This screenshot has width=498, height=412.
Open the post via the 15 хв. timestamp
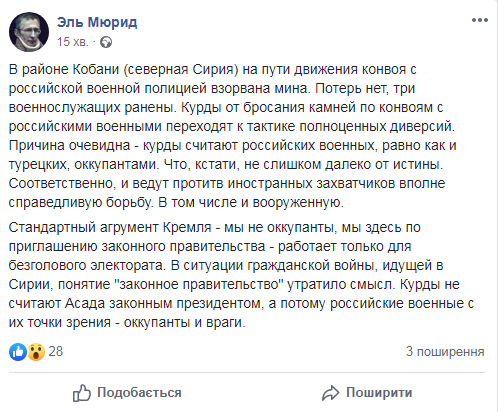pyautogui.click(x=72, y=42)
